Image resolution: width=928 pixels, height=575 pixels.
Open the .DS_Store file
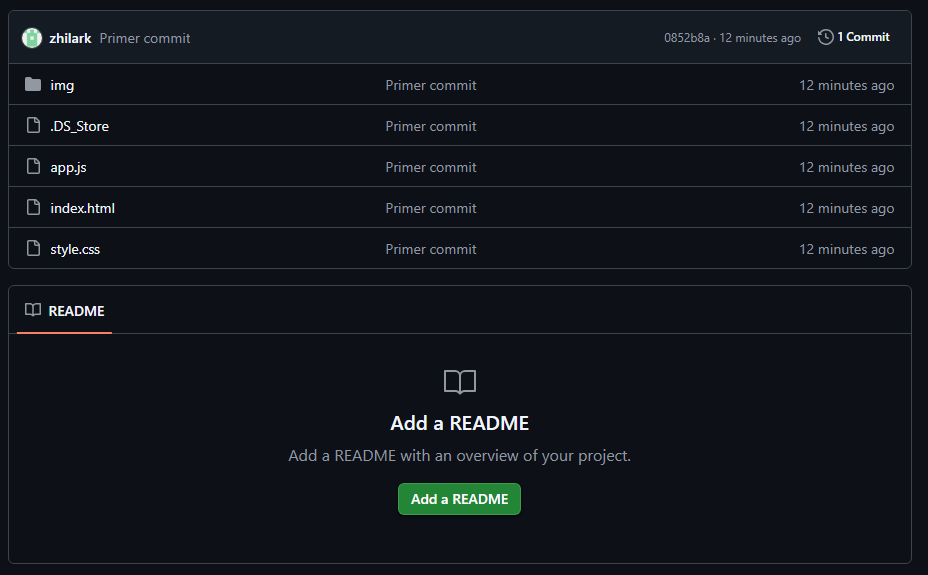pos(79,126)
